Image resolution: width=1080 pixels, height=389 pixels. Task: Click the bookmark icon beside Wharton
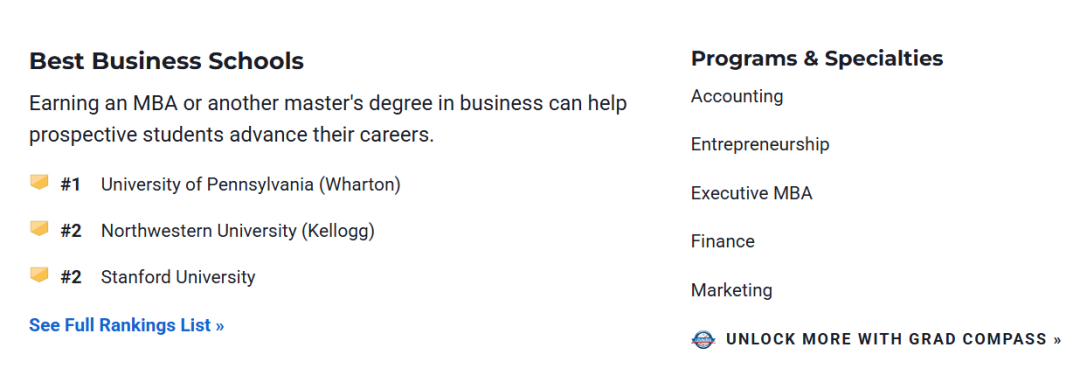[x=39, y=183]
